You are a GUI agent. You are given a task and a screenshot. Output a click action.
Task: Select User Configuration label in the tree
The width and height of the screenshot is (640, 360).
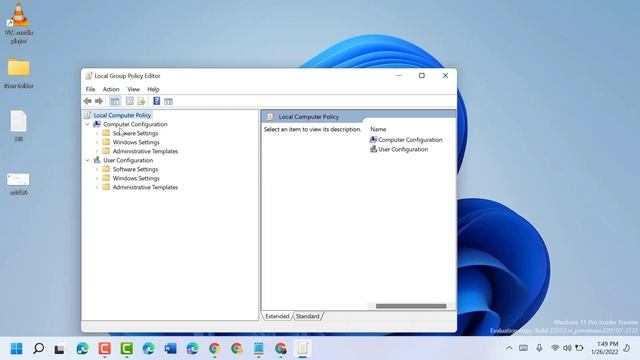pos(128,160)
